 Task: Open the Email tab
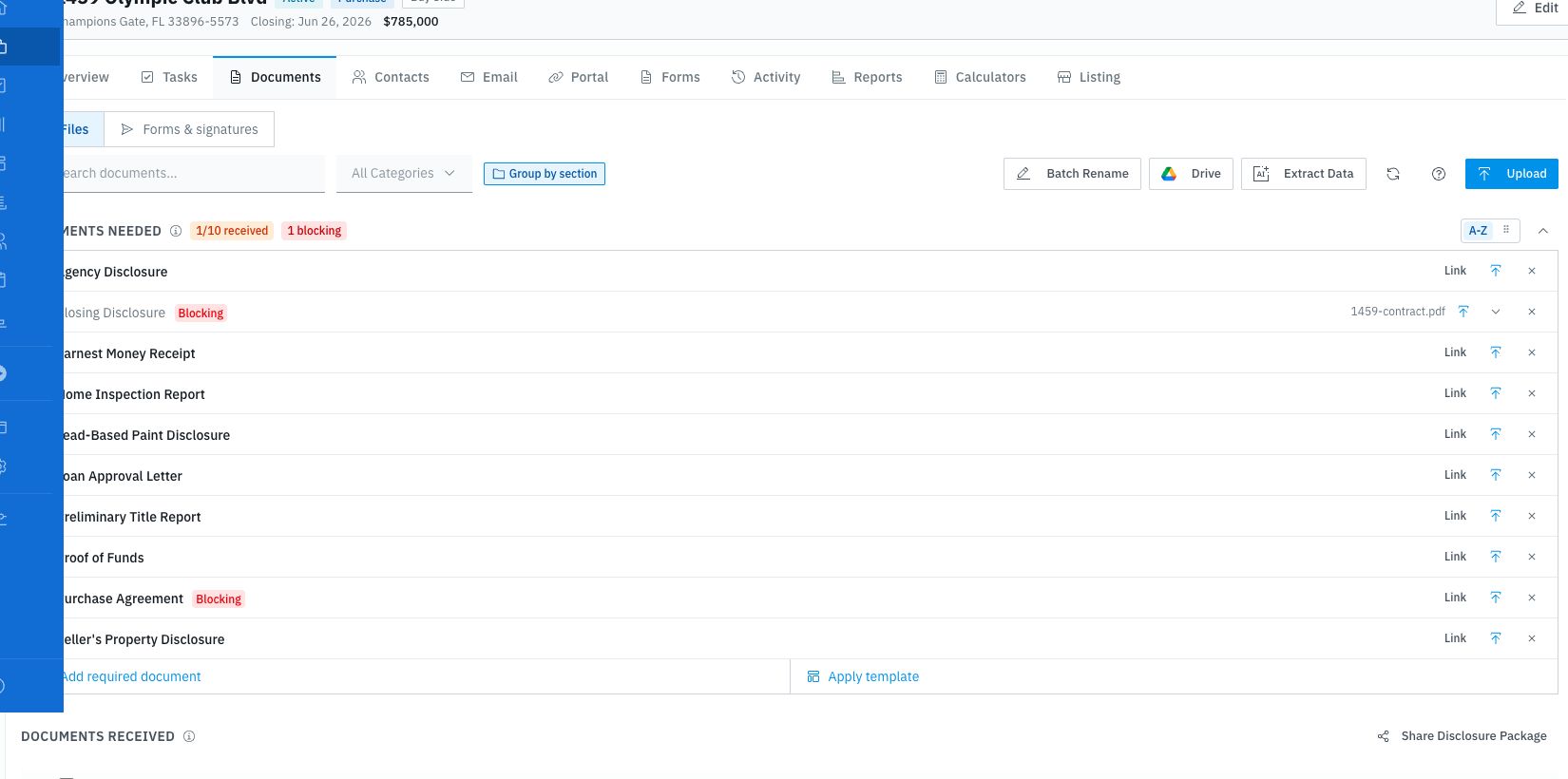pyautogui.click(x=489, y=77)
